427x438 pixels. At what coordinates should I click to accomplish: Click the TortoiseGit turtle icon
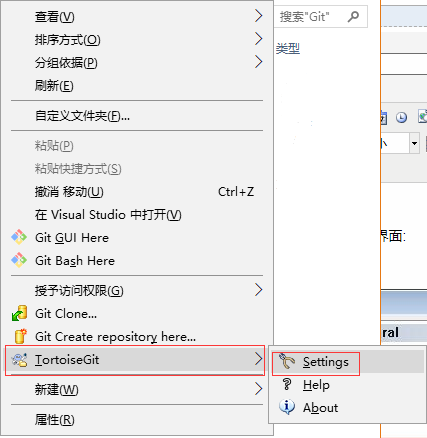[x=19, y=360]
